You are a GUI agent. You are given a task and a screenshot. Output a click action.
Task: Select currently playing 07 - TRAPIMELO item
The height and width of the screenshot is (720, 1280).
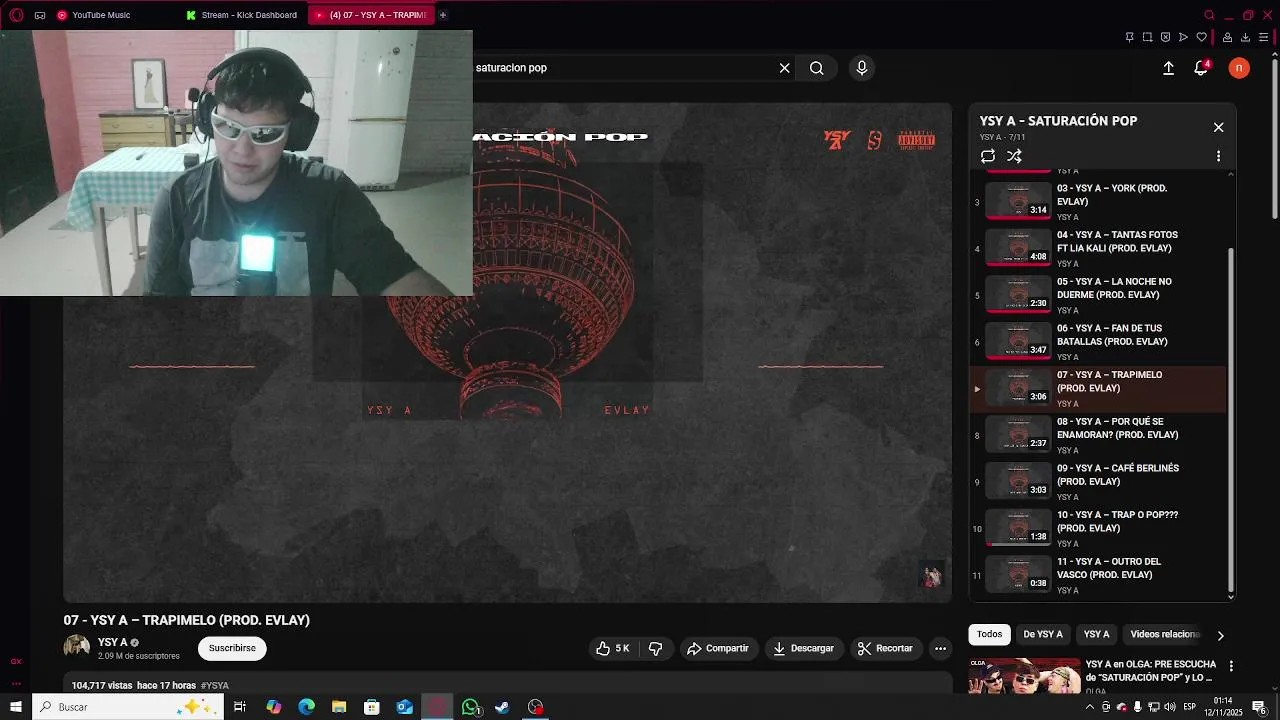coord(1100,389)
